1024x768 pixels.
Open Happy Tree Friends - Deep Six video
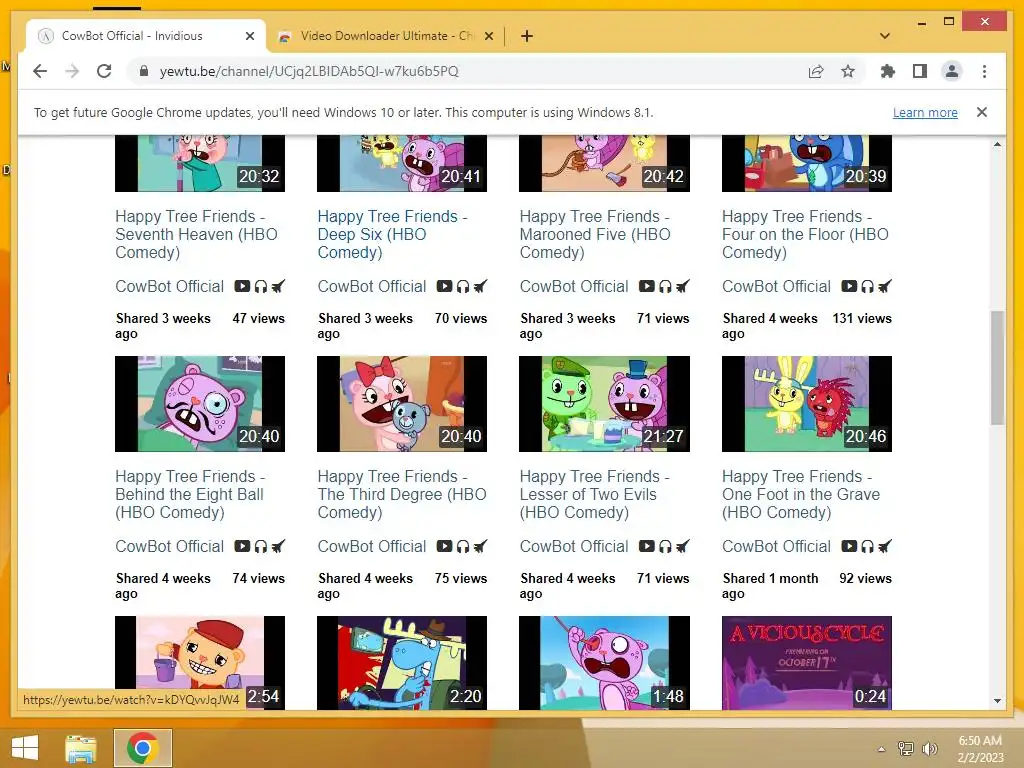[392, 234]
